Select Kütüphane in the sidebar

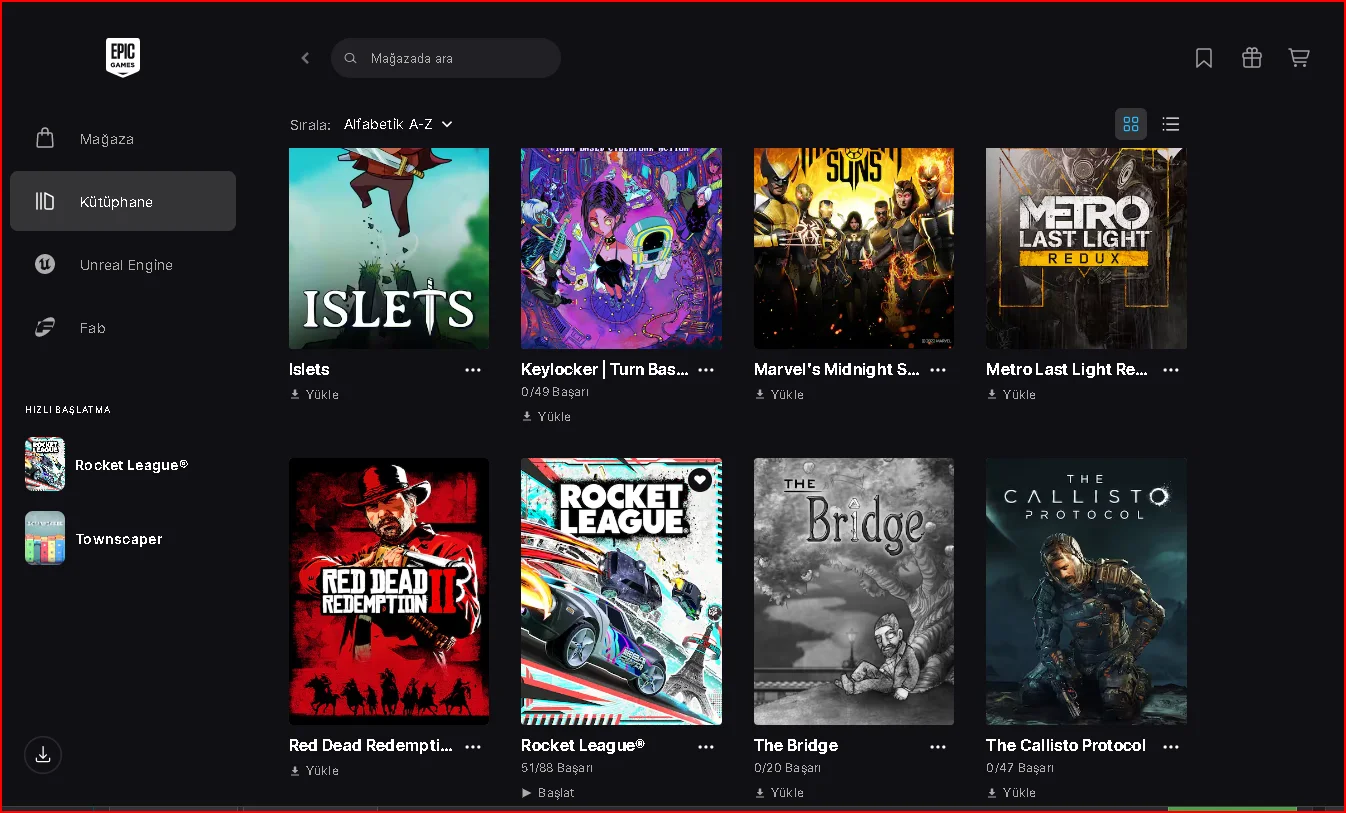(x=123, y=201)
